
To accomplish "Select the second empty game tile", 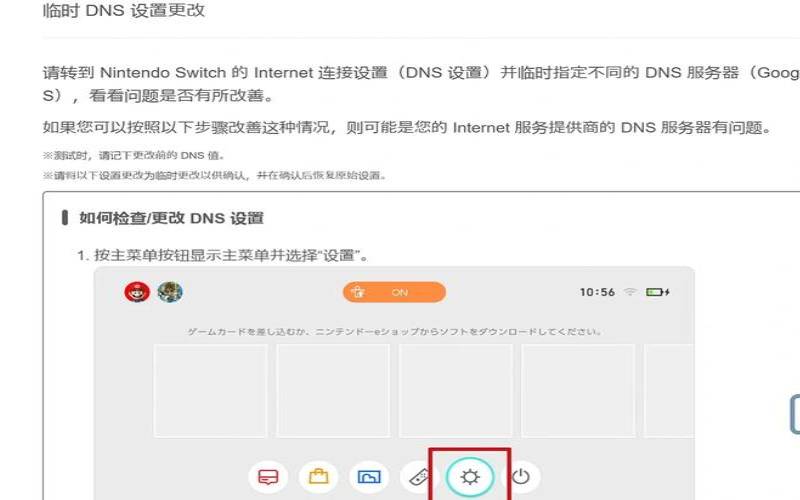I will point(333,390).
